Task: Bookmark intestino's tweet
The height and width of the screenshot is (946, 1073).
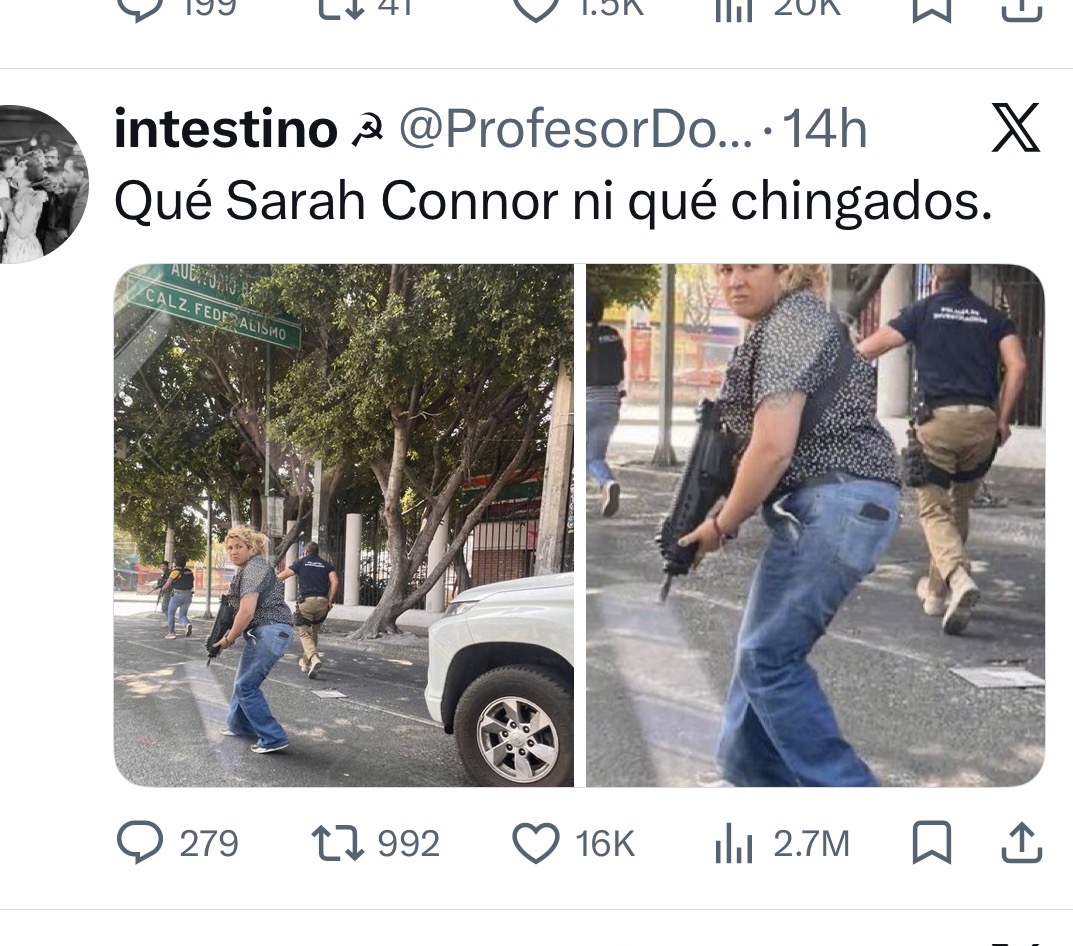Action: (932, 842)
